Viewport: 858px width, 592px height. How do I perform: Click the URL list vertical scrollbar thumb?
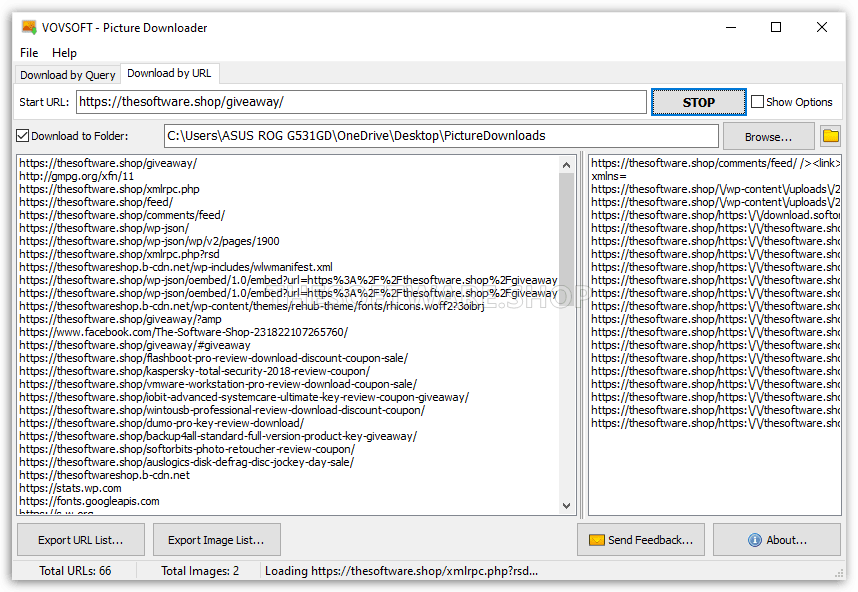click(566, 241)
